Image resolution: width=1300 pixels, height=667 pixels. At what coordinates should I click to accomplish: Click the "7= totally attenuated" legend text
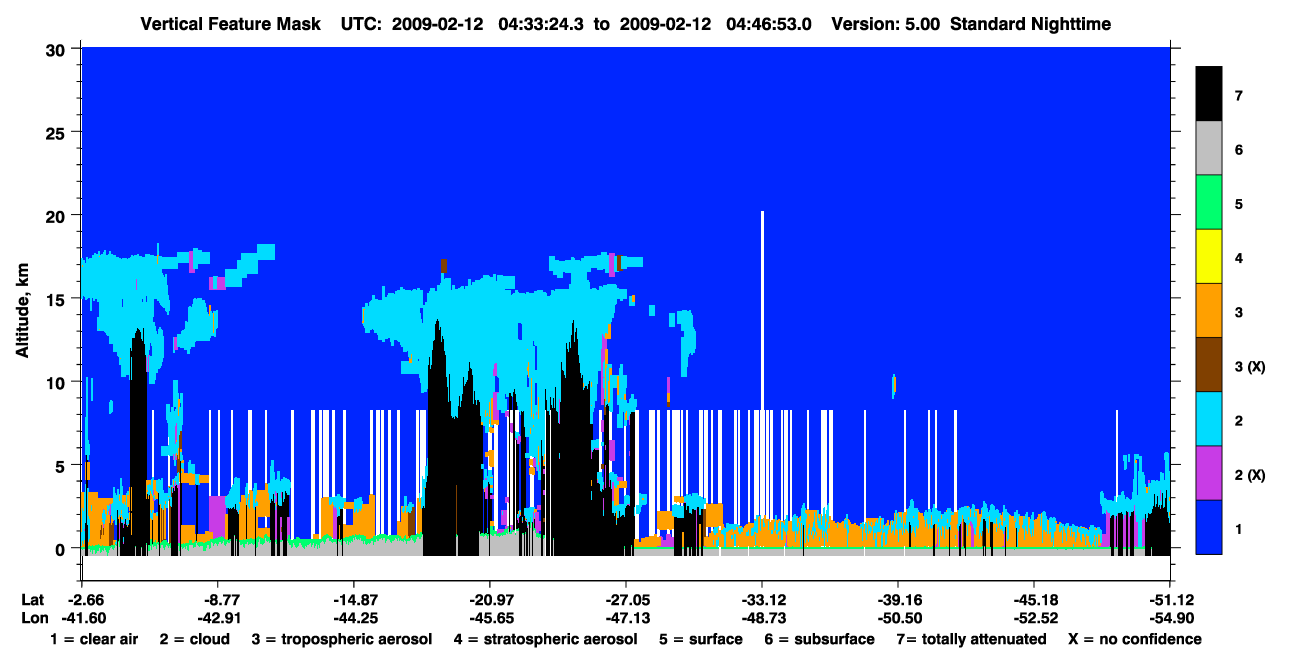click(x=972, y=639)
